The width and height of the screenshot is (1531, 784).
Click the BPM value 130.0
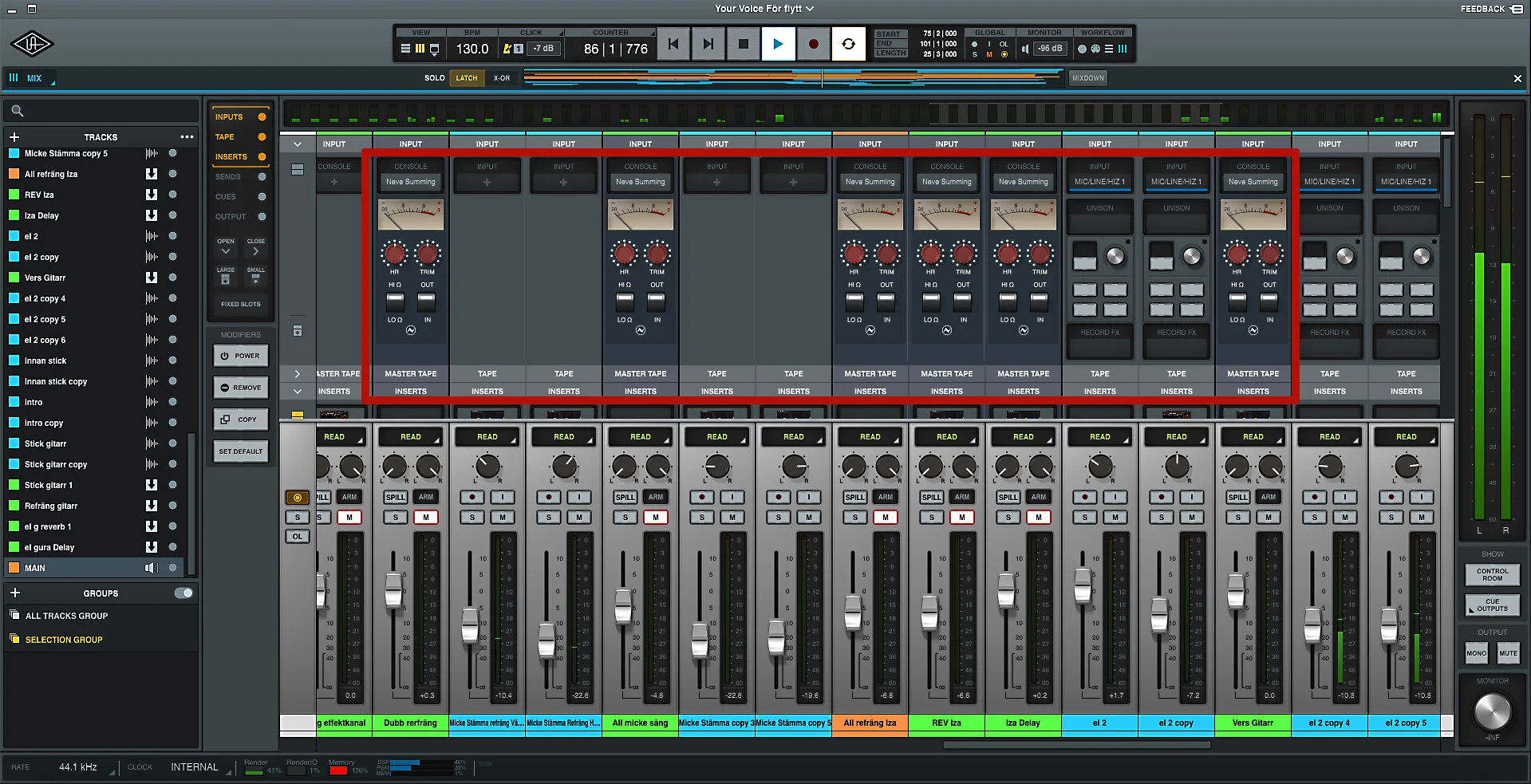(x=472, y=49)
